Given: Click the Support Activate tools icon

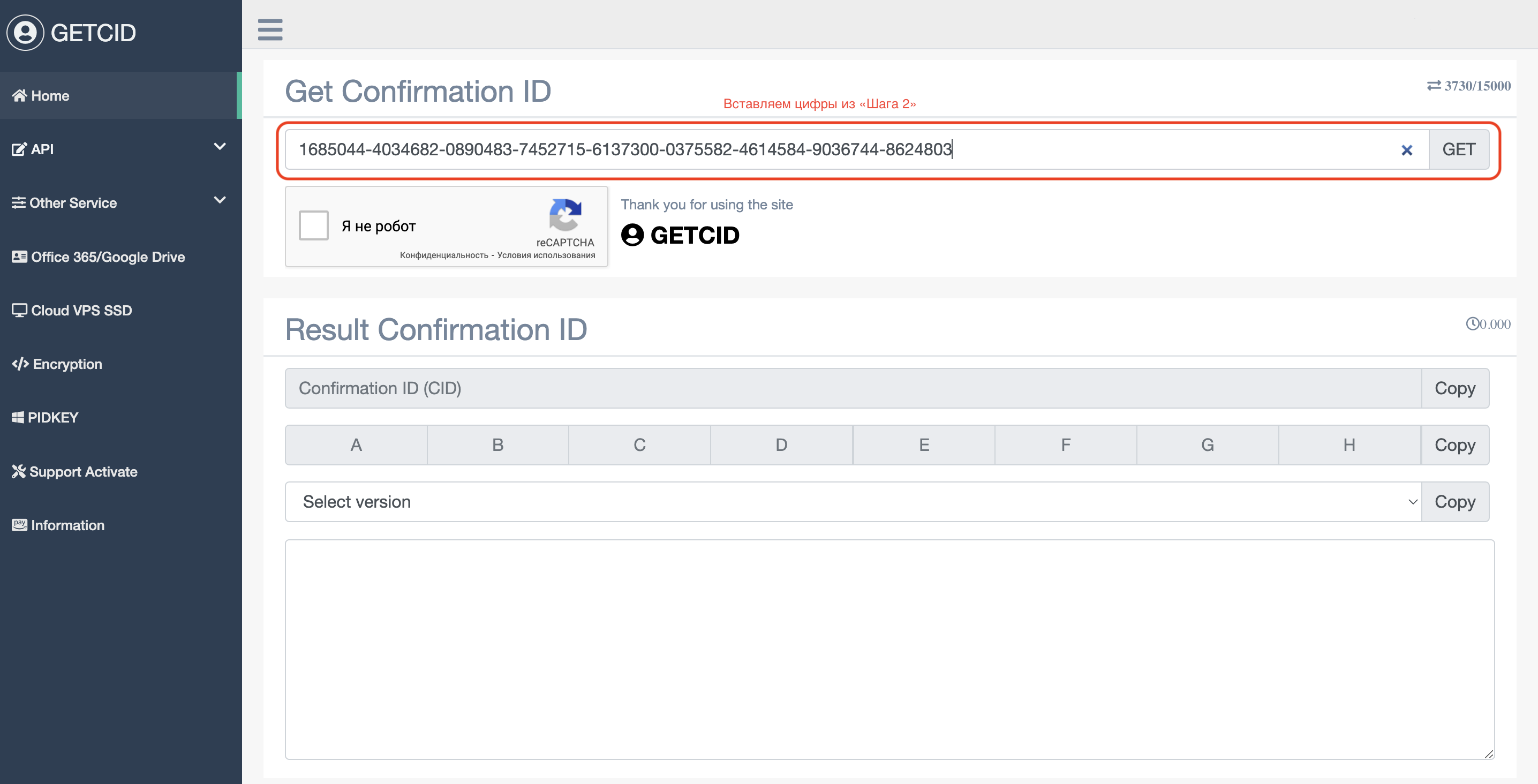Looking at the screenshot, I should pyautogui.click(x=19, y=471).
